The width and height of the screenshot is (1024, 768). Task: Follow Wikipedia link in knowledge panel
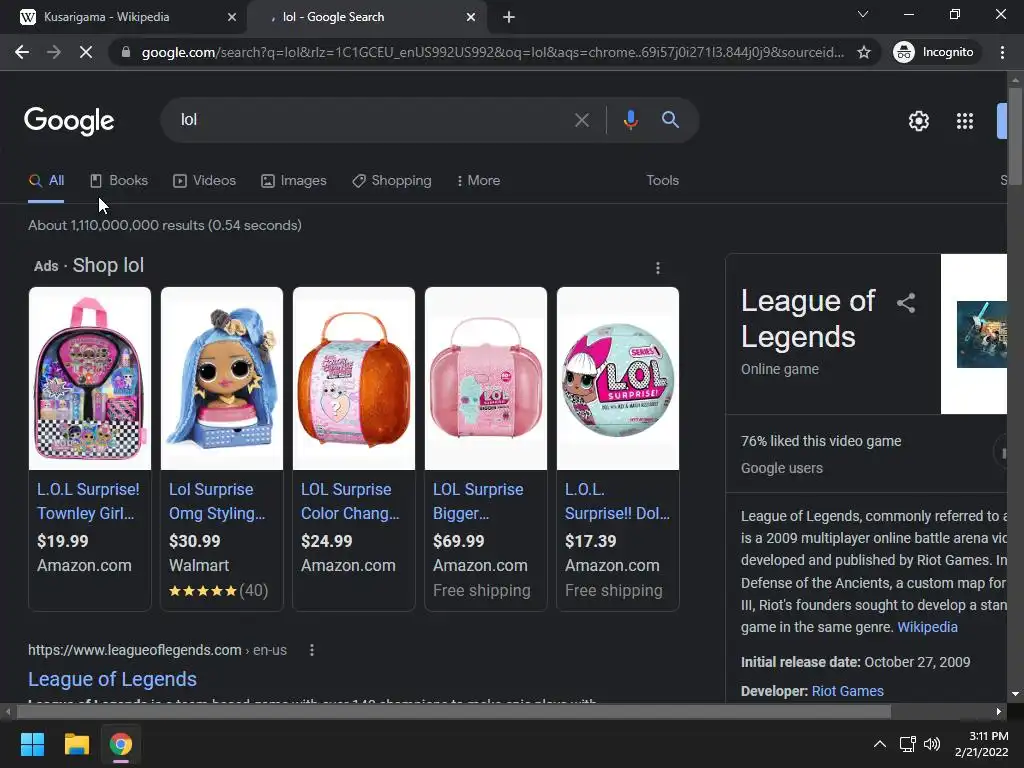pyautogui.click(x=927, y=627)
